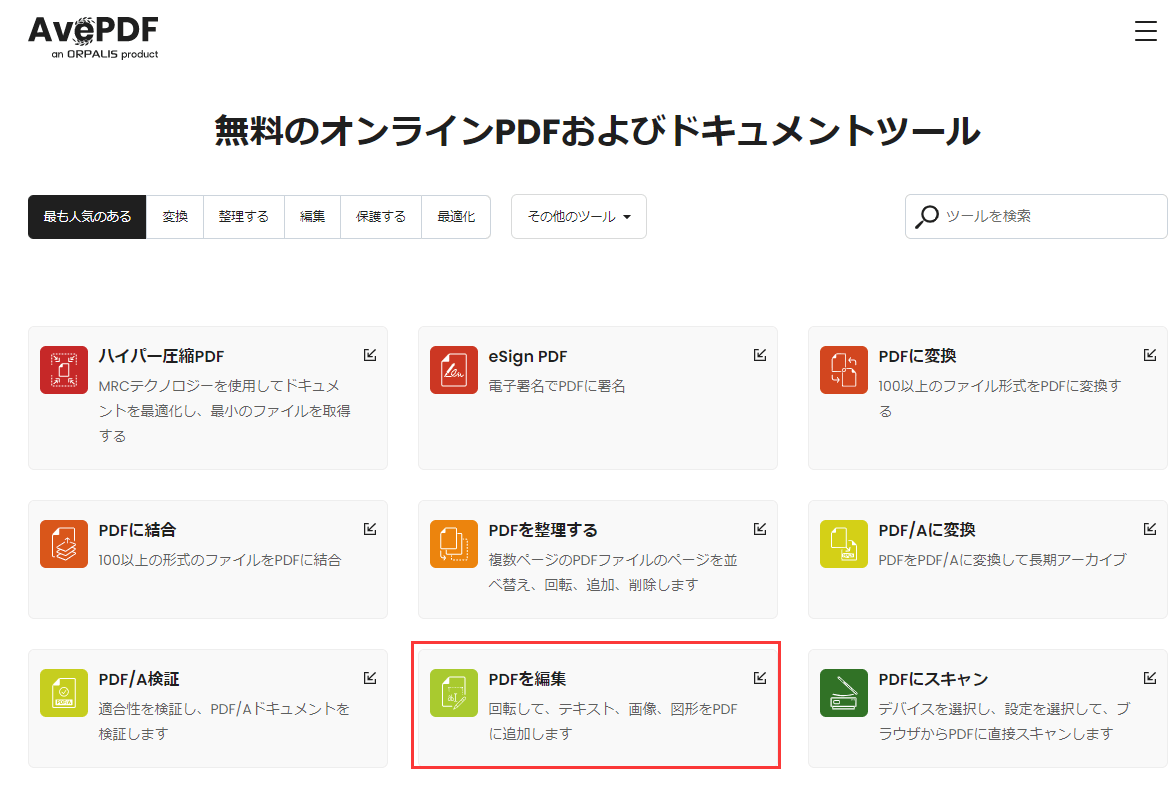Click the PDFにスキャン scanner icon
The height and width of the screenshot is (790, 1174).
(843, 691)
